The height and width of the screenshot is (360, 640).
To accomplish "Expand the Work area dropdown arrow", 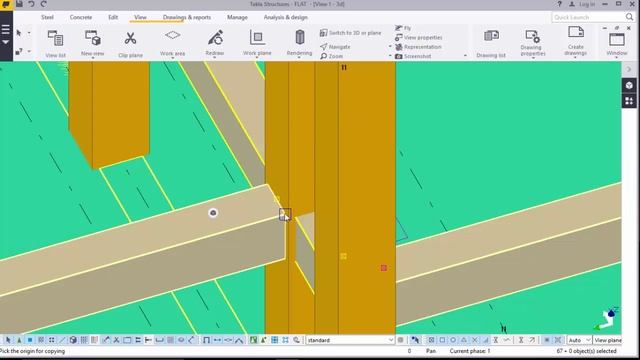I will [x=172, y=58].
